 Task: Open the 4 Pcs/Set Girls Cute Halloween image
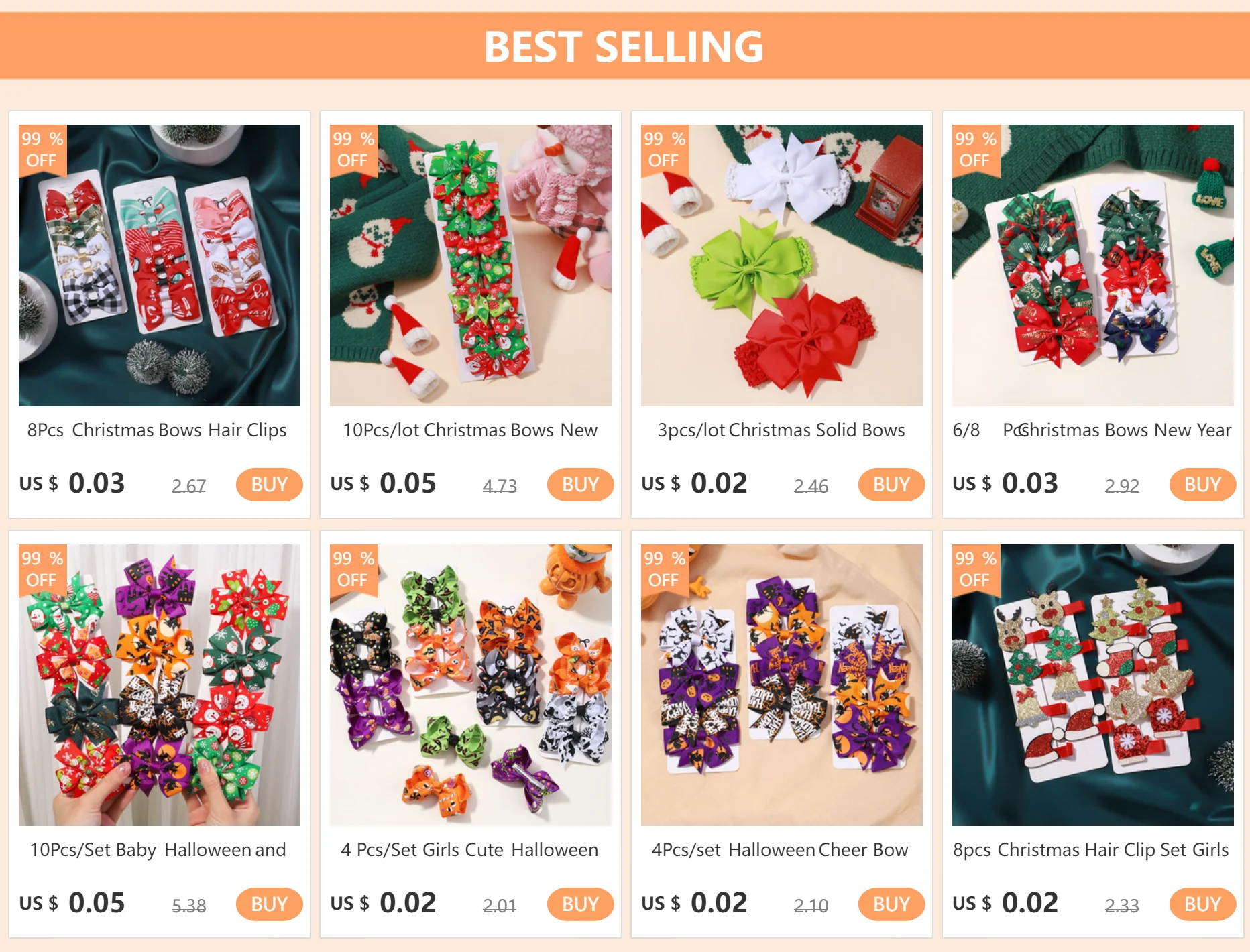471,685
